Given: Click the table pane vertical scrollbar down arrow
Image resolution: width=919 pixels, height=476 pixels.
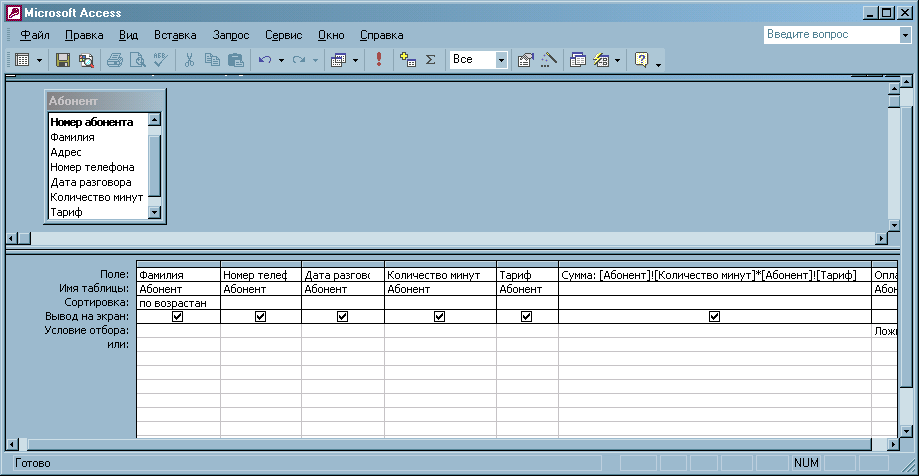Looking at the screenshot, I should tap(894, 225).
